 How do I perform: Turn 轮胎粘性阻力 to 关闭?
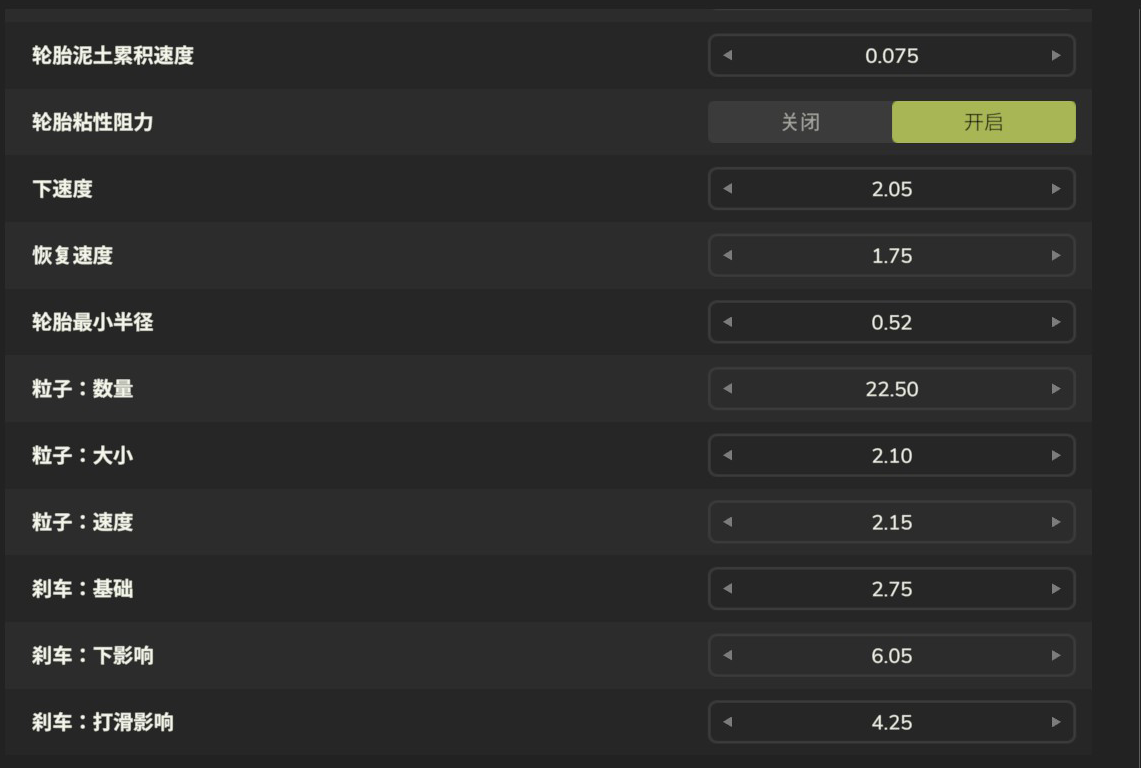800,122
